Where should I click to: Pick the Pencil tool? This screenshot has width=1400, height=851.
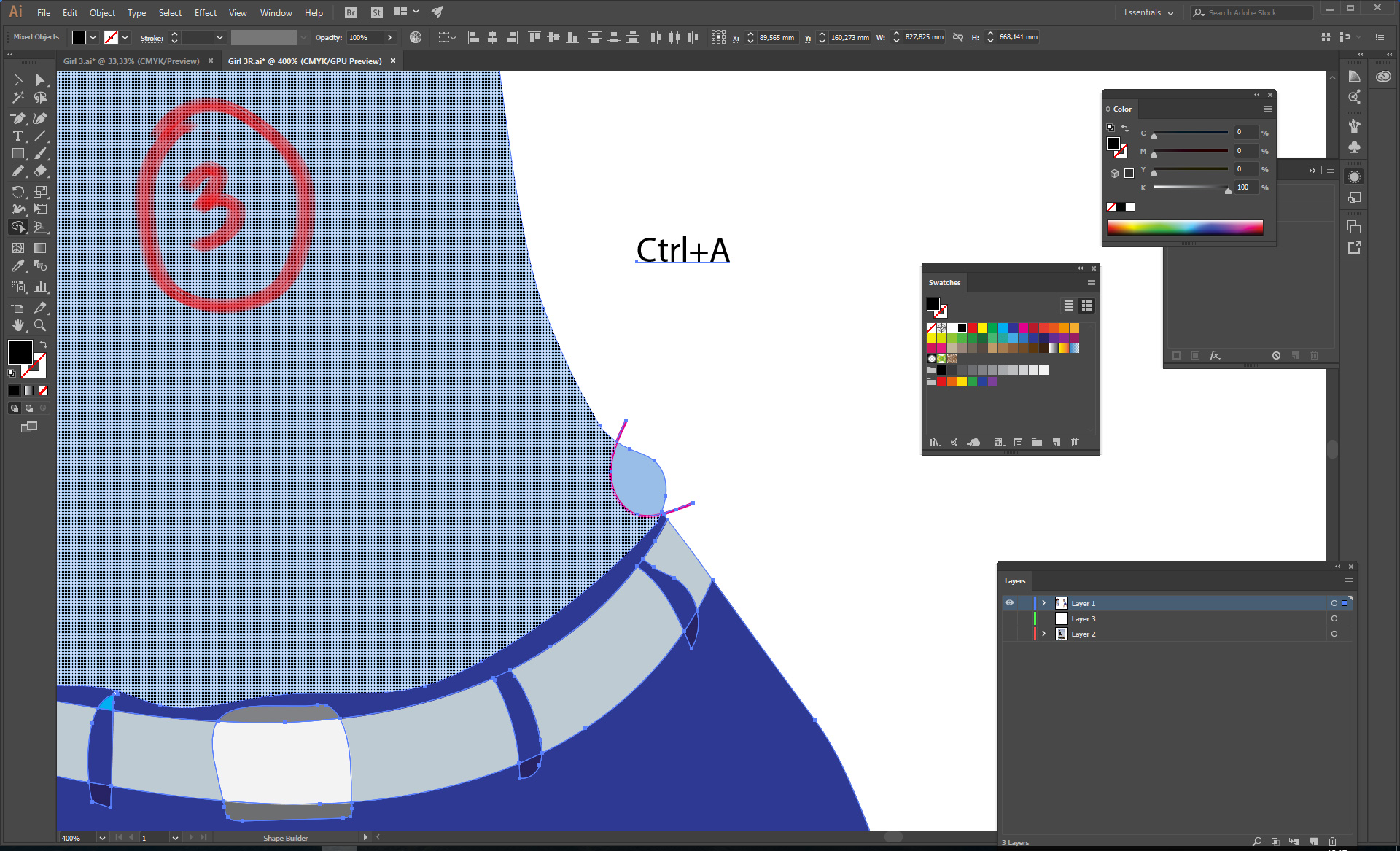click(x=18, y=171)
